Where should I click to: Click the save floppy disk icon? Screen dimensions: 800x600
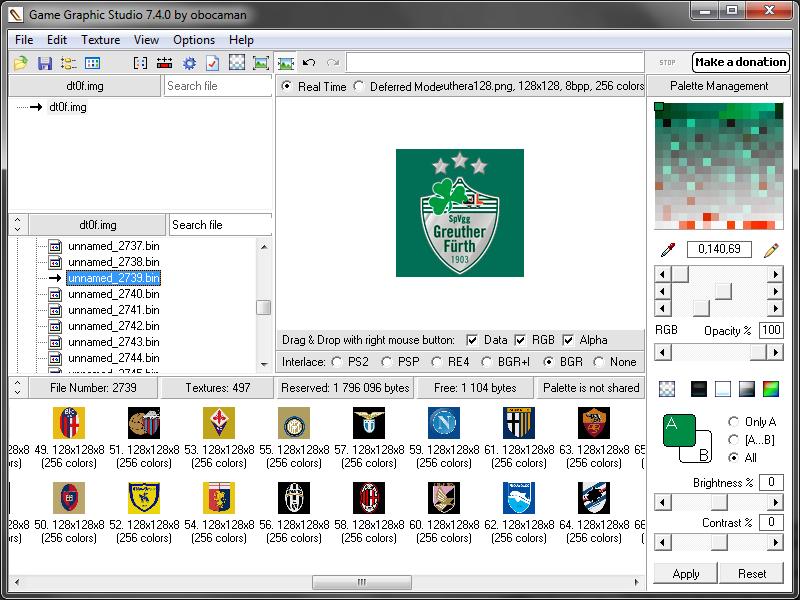pos(45,63)
